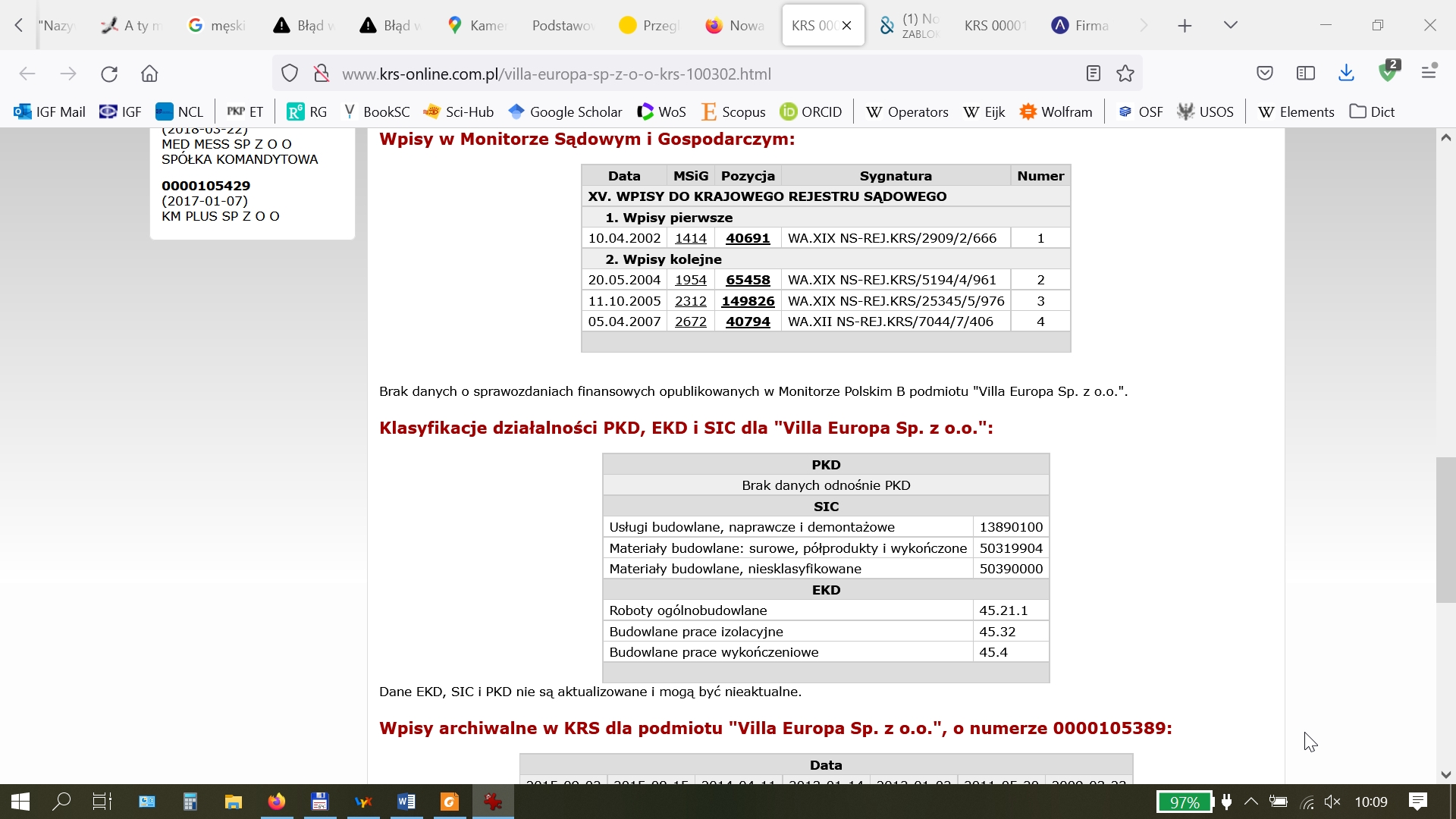
Task: Open position 149826 link
Action: point(748,301)
